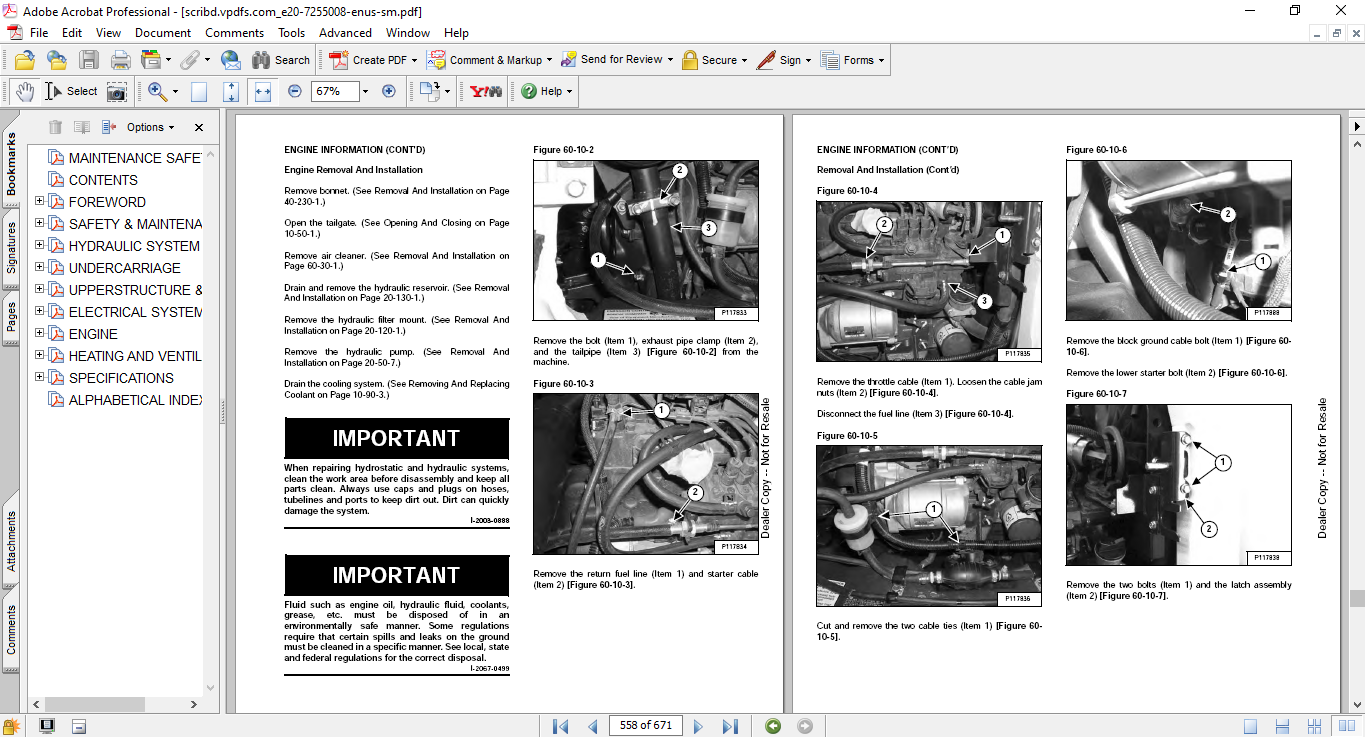Viewport: 1365px width, 737px height.
Task: Jump to the ALPHABETICAL INDEX bookmark
Action: tap(135, 400)
